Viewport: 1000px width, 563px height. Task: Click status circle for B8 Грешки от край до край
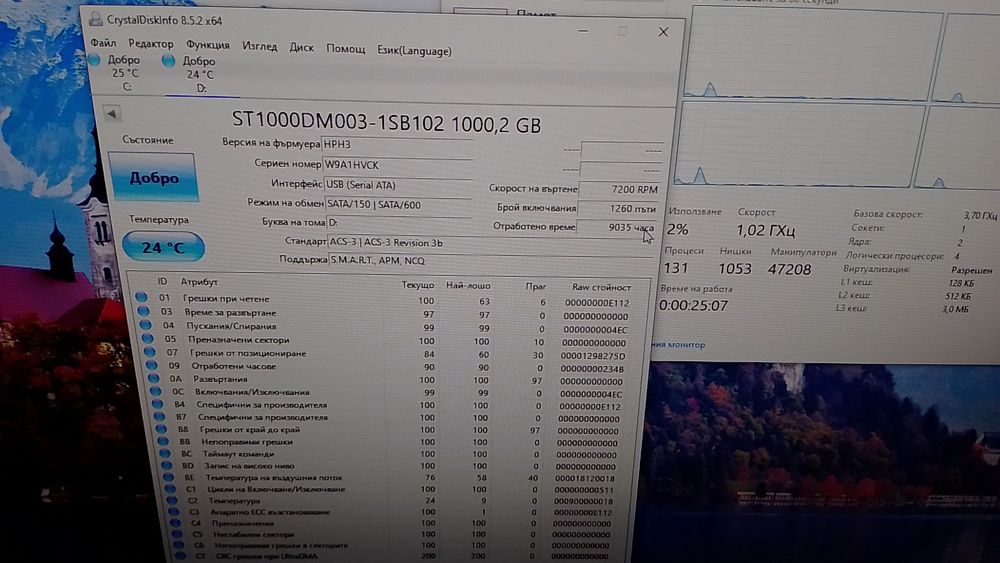[161, 429]
